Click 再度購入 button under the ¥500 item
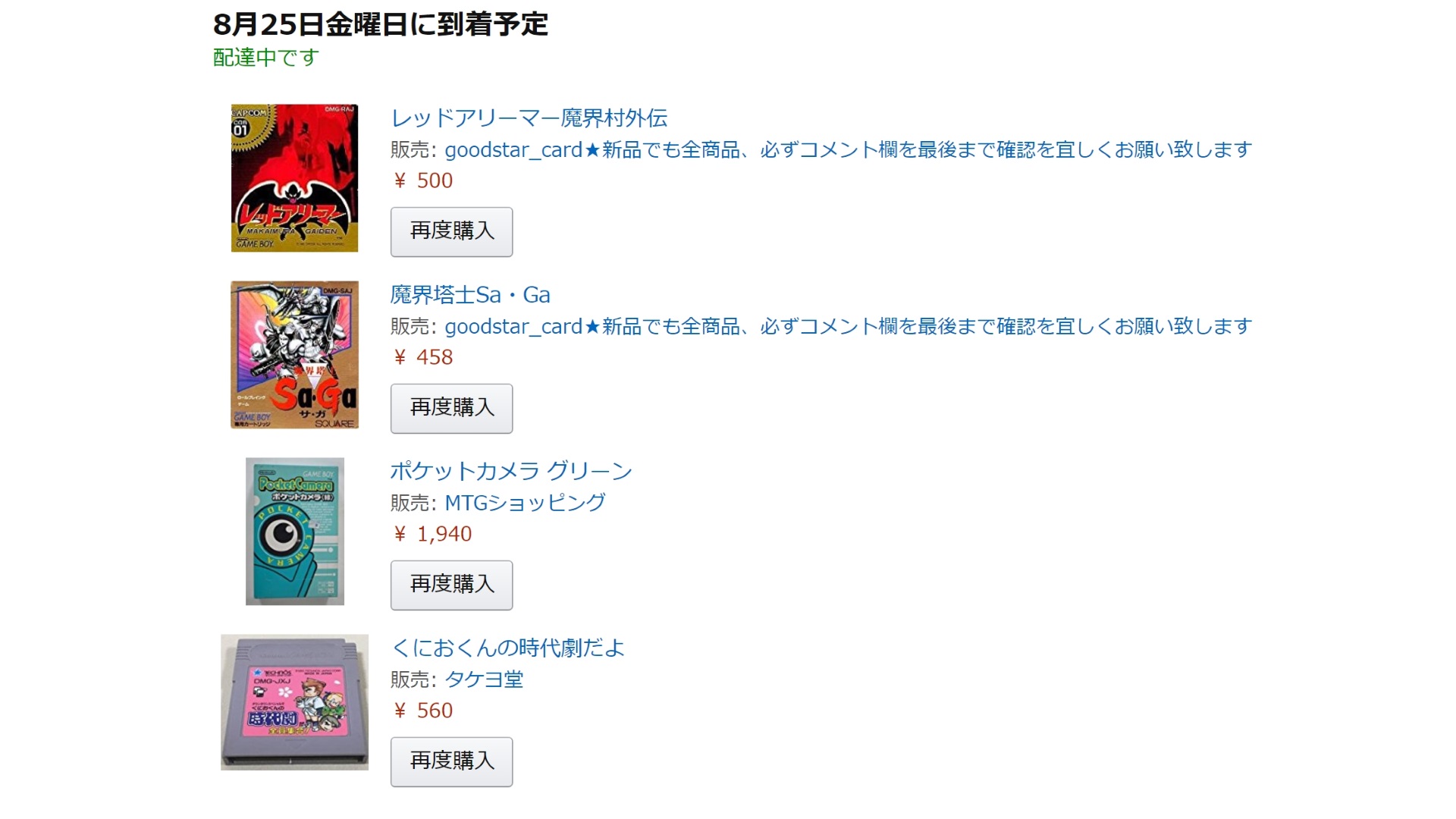This screenshot has width=1456, height=819. click(x=451, y=231)
